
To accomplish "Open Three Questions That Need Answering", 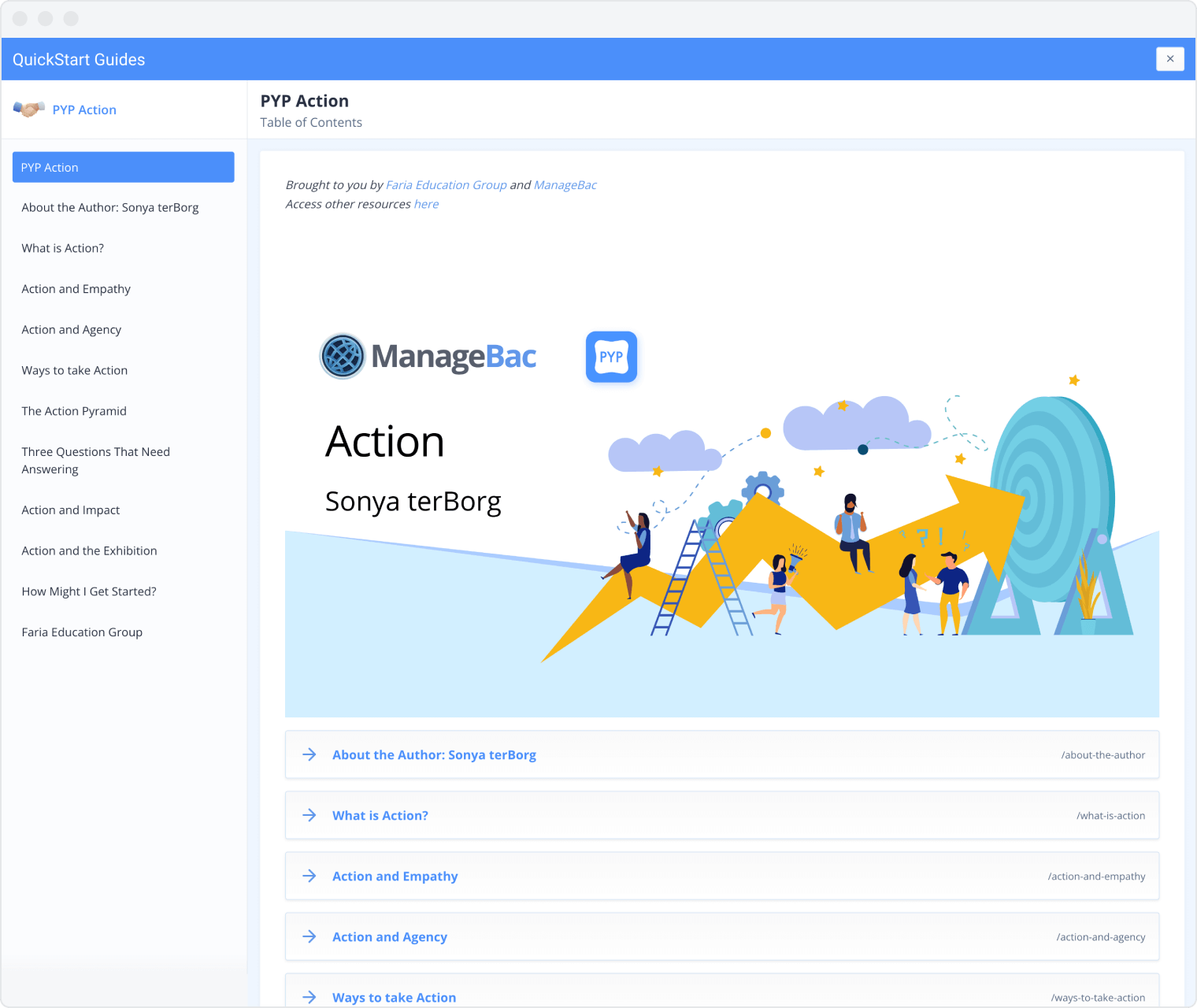I will point(96,461).
